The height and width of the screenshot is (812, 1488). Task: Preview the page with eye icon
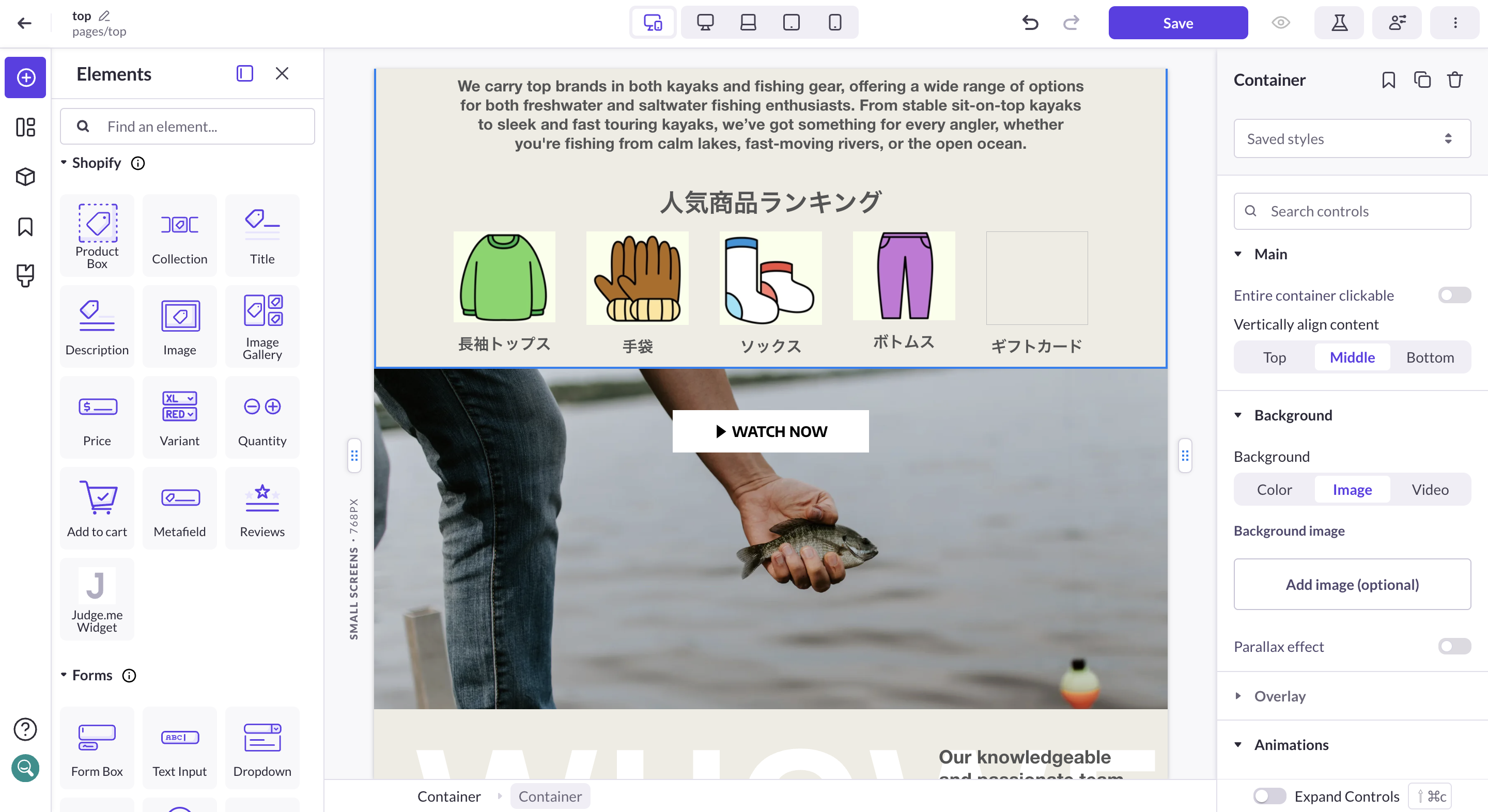click(1281, 23)
